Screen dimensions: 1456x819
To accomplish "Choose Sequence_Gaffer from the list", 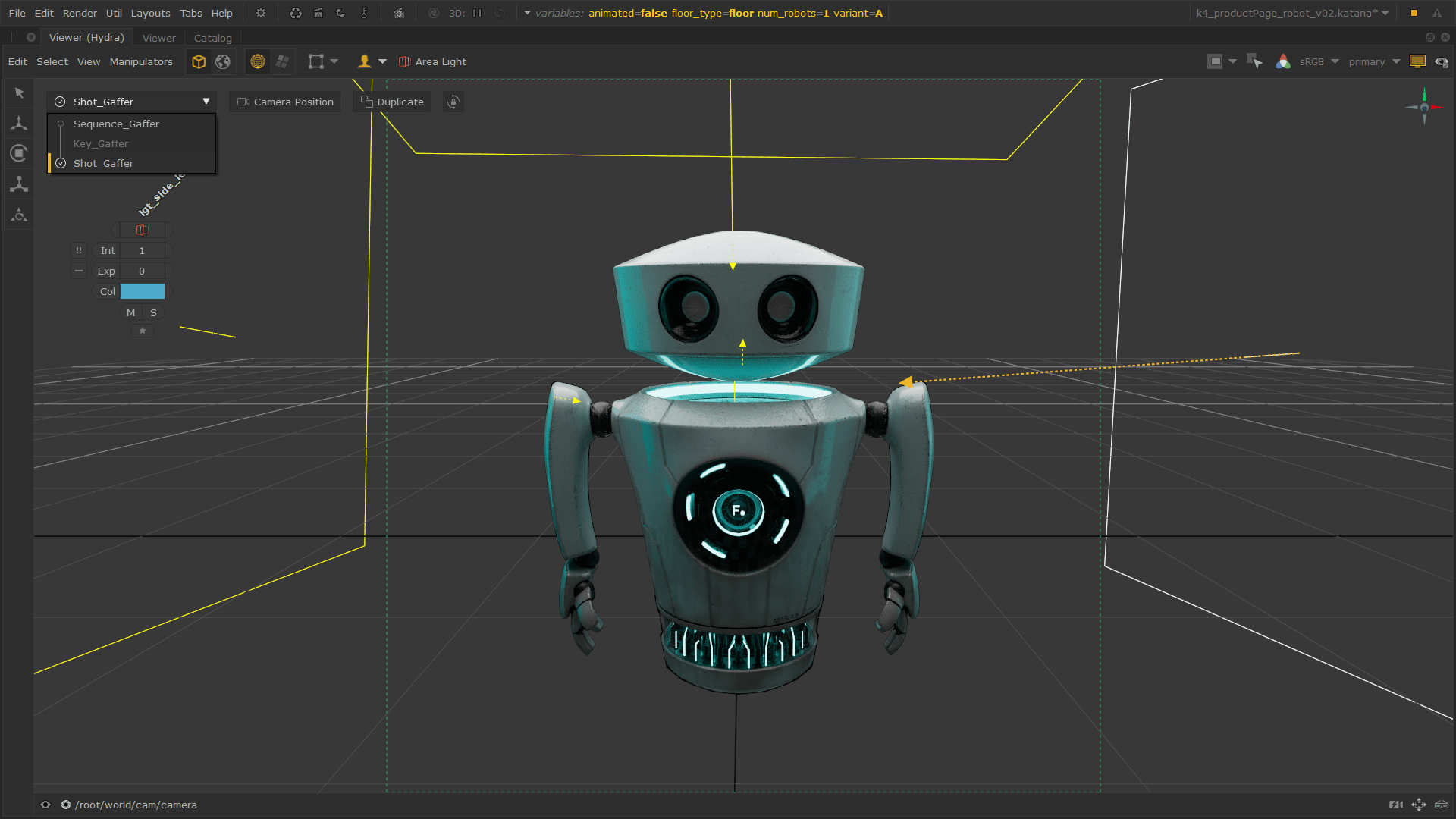I will coord(116,124).
